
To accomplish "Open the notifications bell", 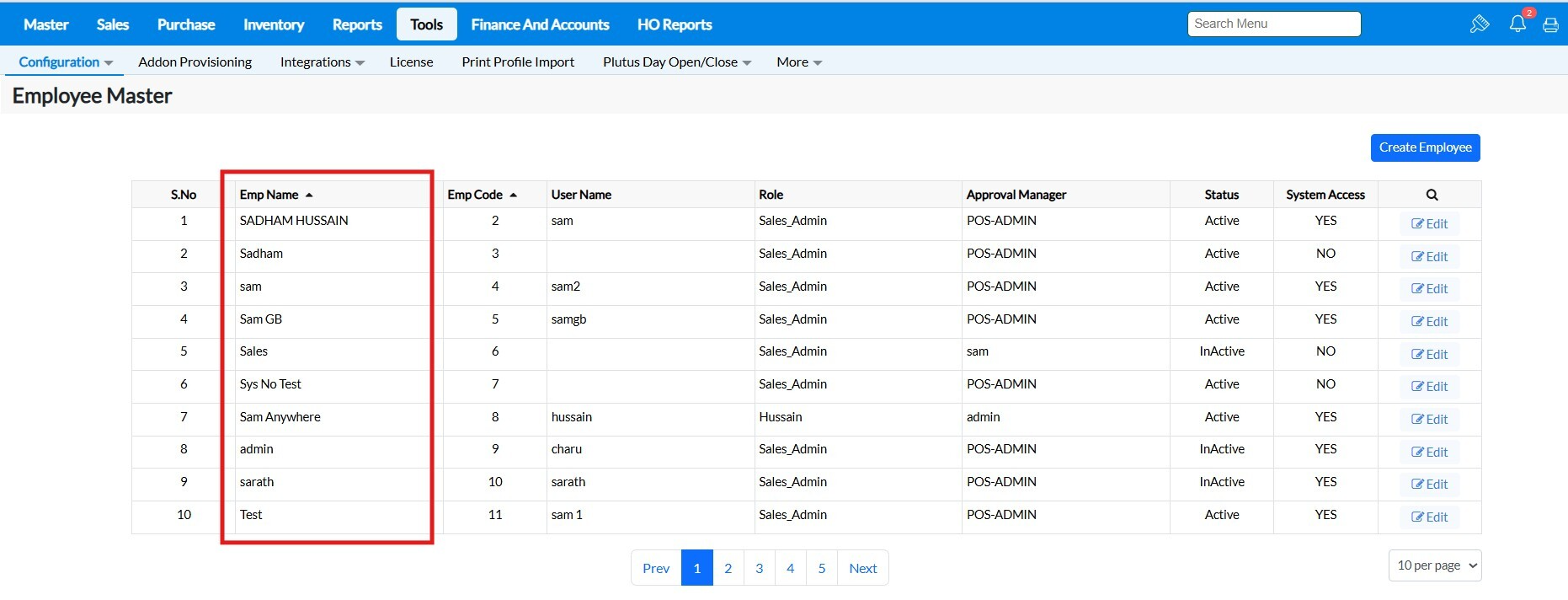I will point(1517,24).
